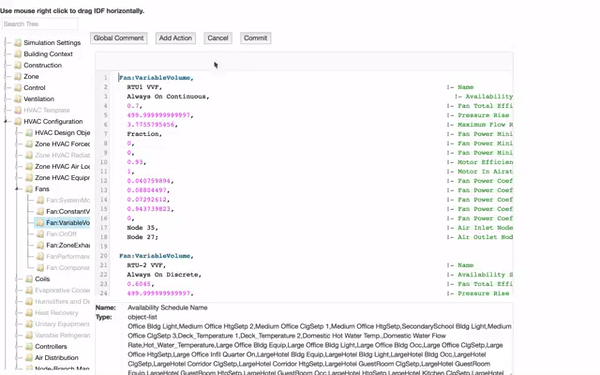Select the Construction tree node
600x375 pixels.
(42, 65)
